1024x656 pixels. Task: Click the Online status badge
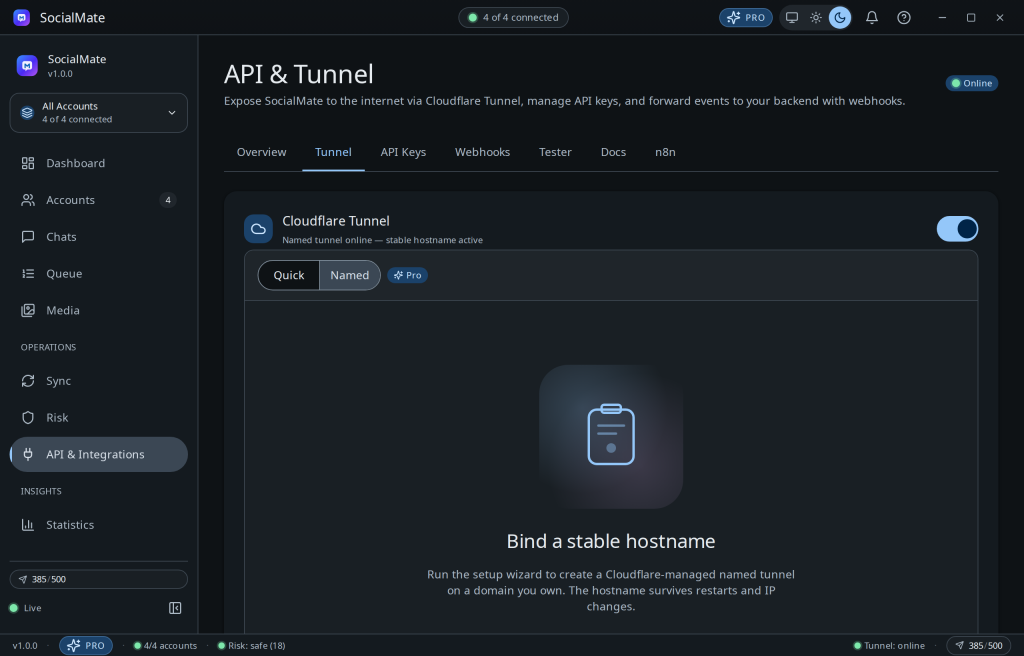tap(972, 83)
